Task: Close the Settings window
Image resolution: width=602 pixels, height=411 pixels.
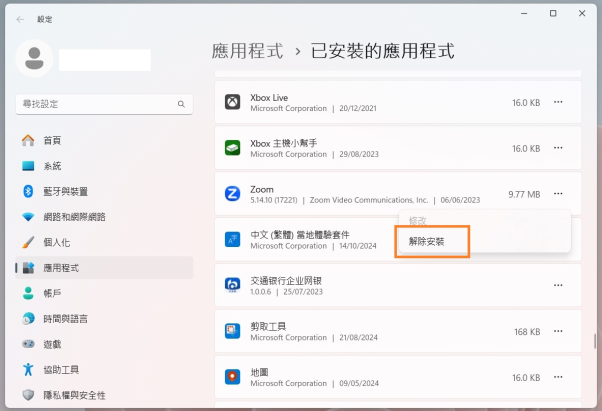Action: click(x=582, y=13)
